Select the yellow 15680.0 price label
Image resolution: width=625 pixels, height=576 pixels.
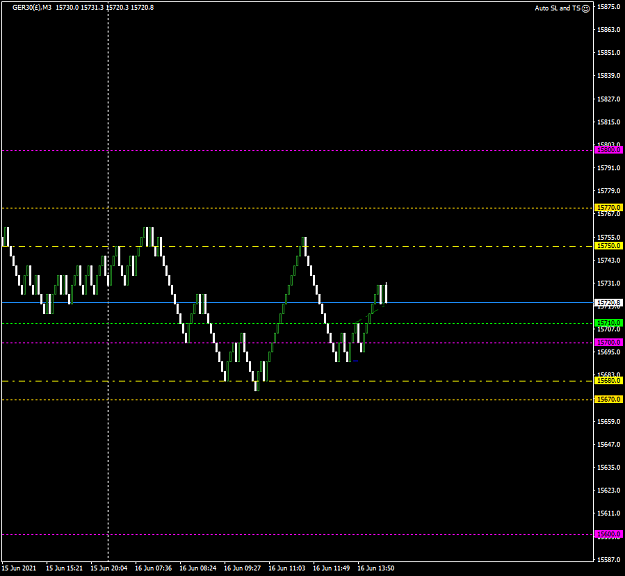[608, 381]
